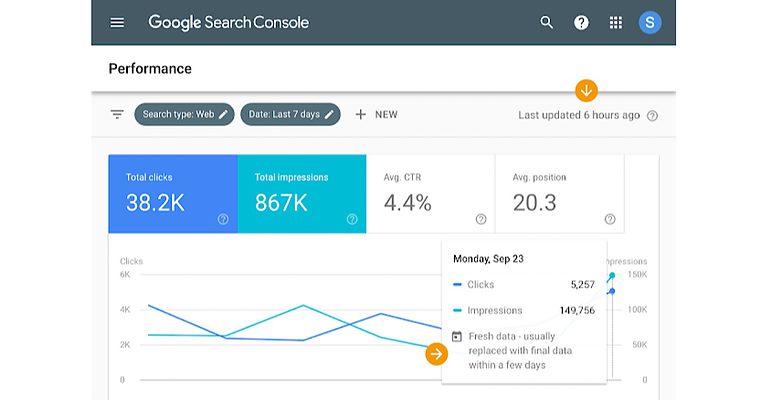The width and height of the screenshot is (760, 400).
Task: Click the 5,257 clicks value in tooltip
Action: click(x=583, y=285)
